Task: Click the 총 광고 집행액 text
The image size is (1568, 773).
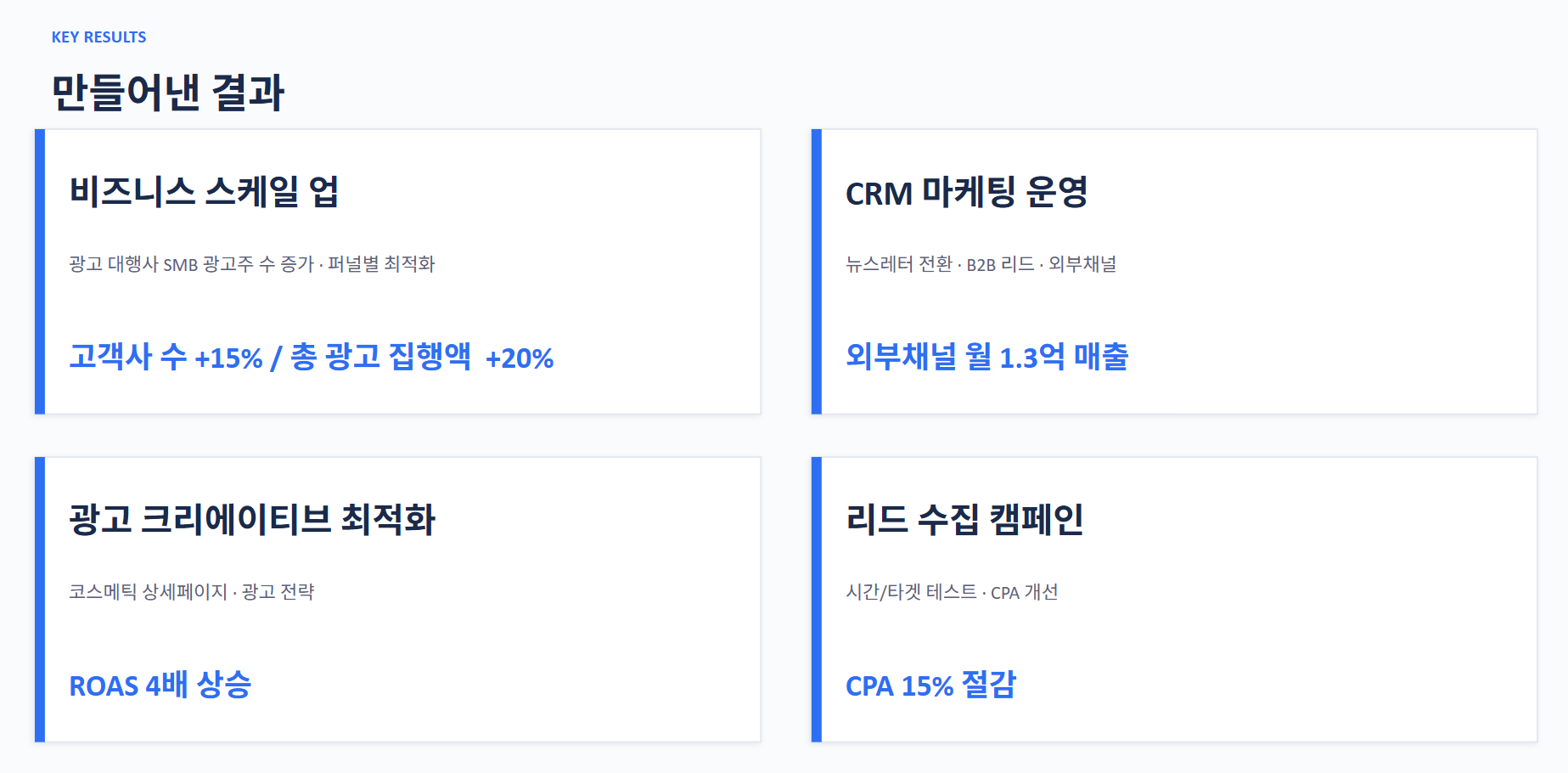Action: pyautogui.click(x=380, y=358)
